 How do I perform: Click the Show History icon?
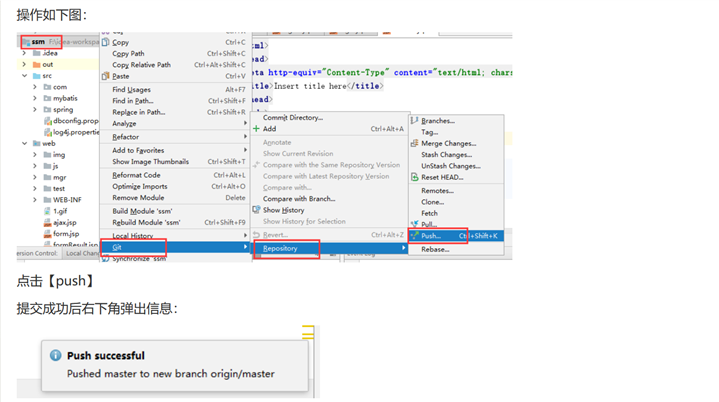(x=256, y=209)
